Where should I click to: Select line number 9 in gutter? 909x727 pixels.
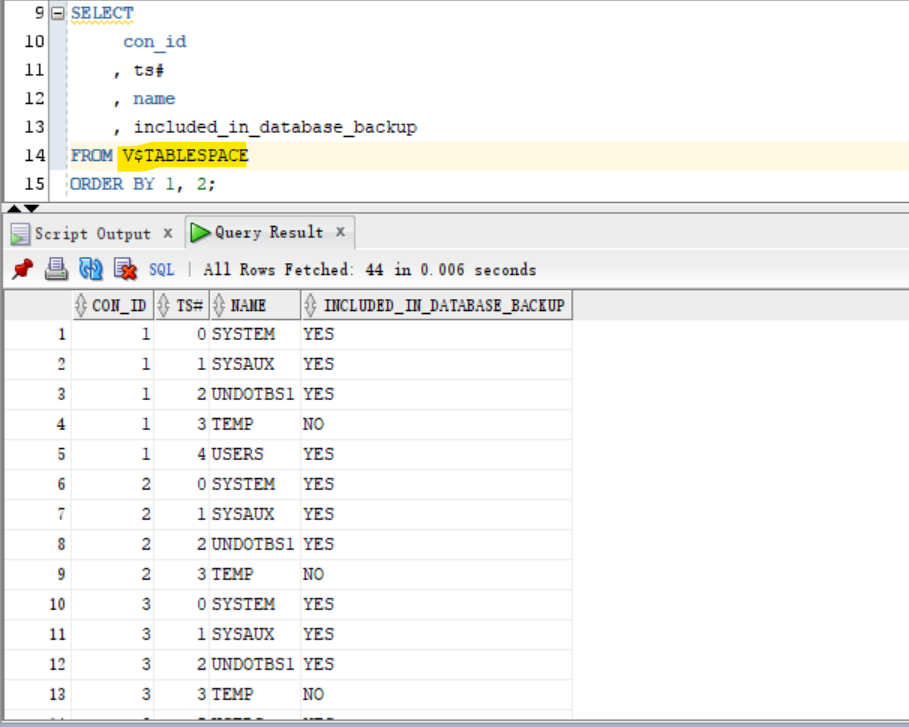[39, 13]
